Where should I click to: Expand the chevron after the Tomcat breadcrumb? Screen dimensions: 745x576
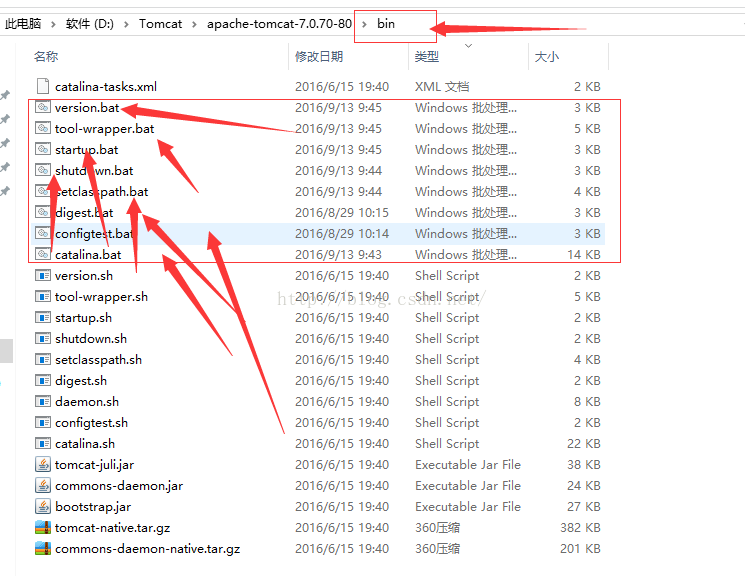point(194,24)
